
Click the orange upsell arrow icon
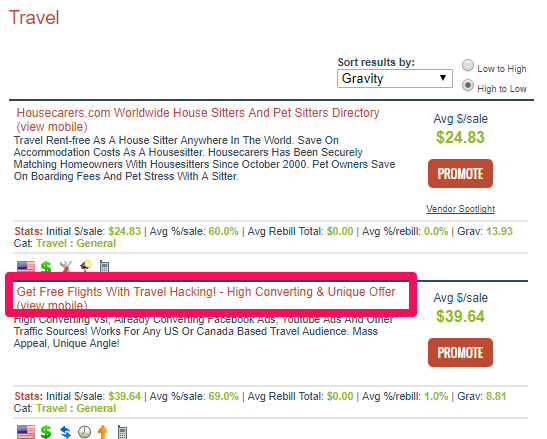click(x=103, y=432)
